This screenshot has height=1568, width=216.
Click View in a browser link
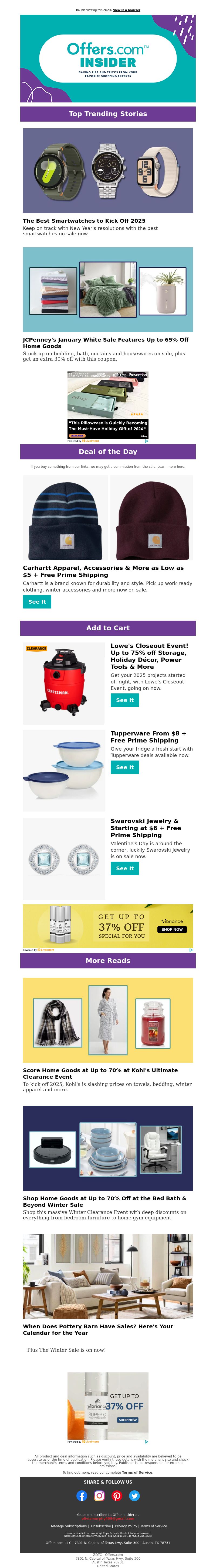(126, 10)
